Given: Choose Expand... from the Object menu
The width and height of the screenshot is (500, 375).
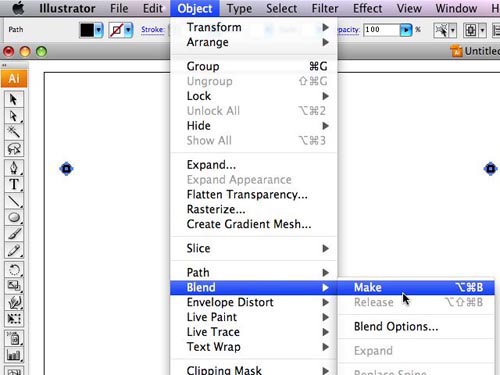Looking at the screenshot, I should pyautogui.click(x=254, y=165).
